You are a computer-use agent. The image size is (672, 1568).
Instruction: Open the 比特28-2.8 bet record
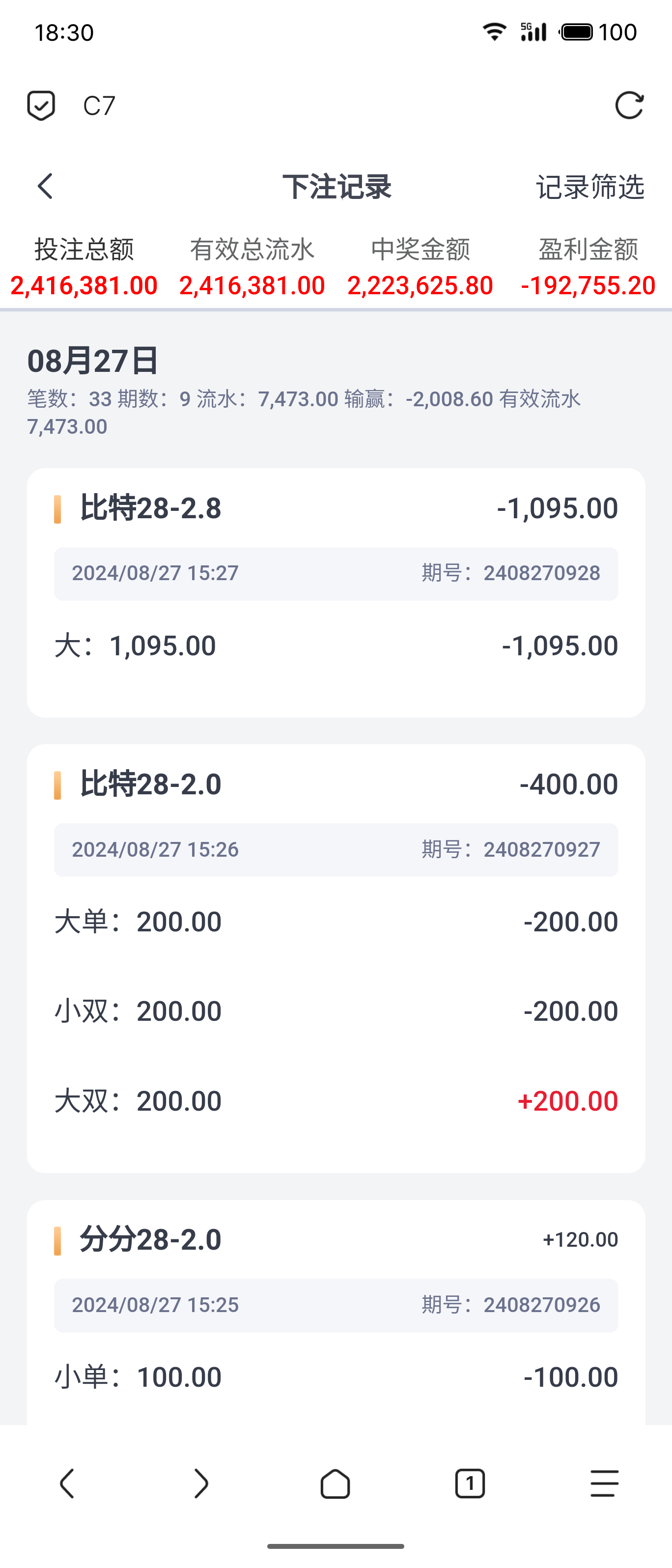[x=151, y=508]
